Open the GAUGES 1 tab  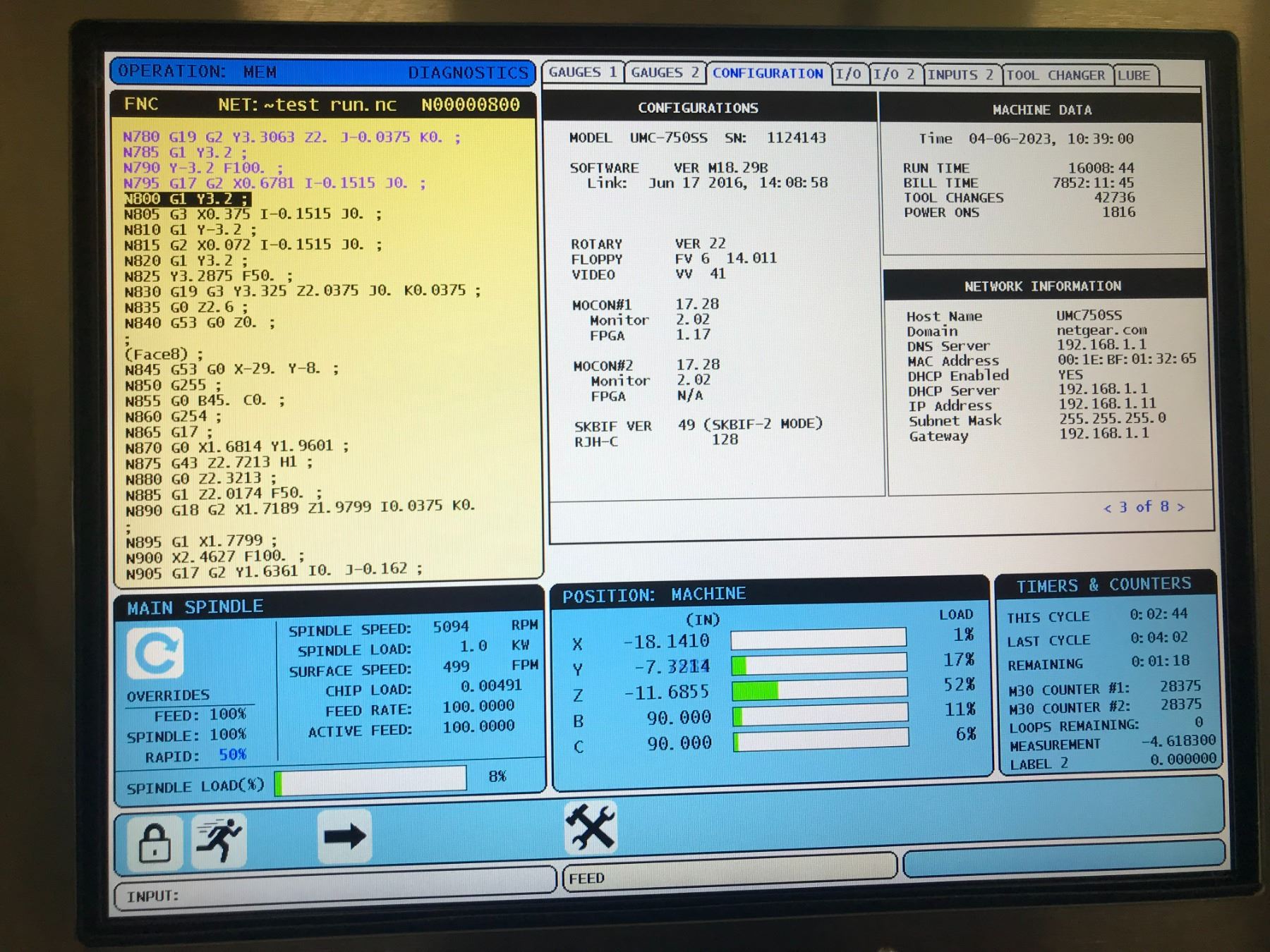coord(582,73)
